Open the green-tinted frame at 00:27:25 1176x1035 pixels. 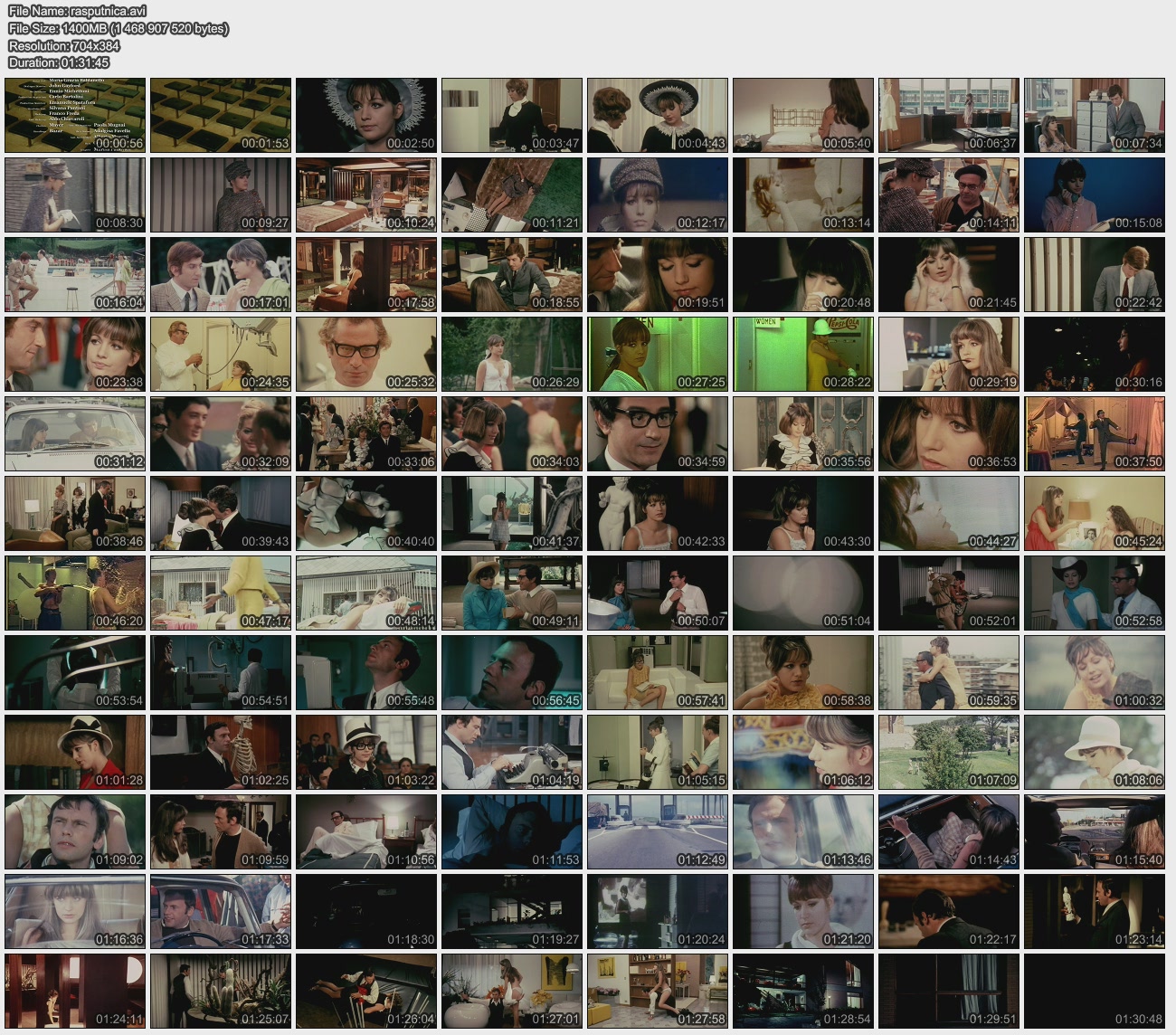click(x=658, y=354)
